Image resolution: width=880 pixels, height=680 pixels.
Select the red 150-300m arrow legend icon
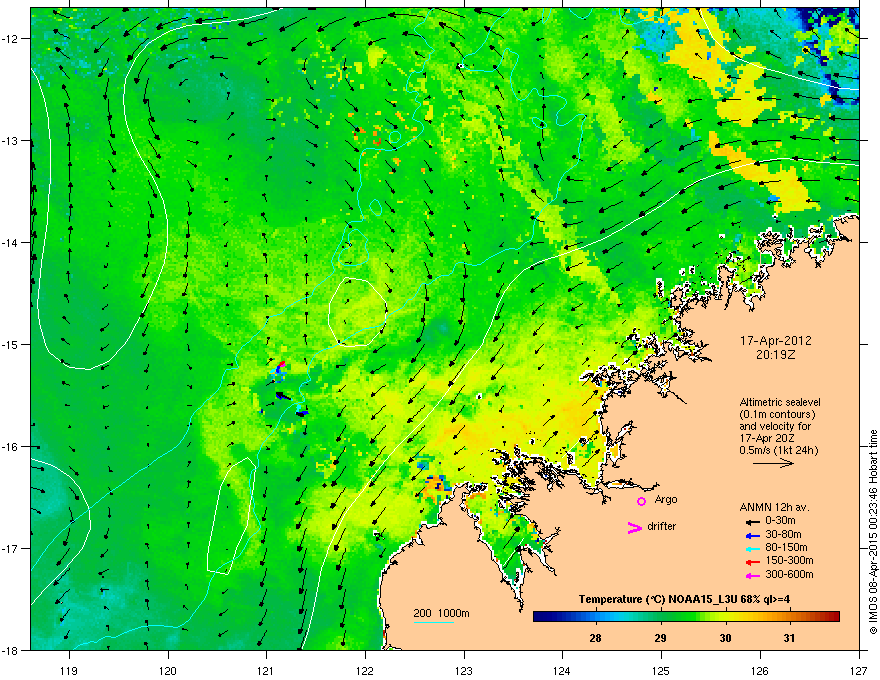point(752,562)
